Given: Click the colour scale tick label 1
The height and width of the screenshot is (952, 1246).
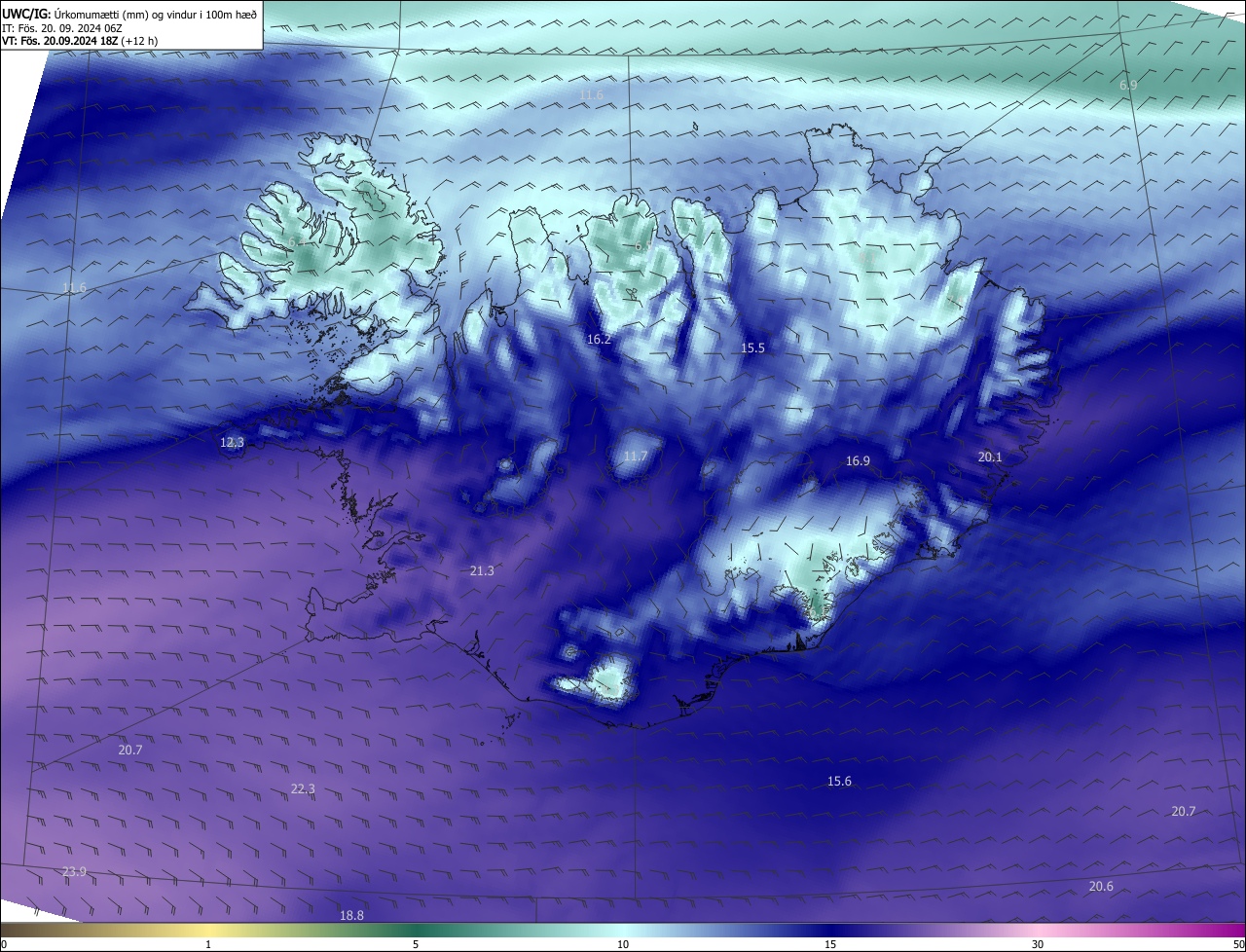Looking at the screenshot, I should [208, 944].
